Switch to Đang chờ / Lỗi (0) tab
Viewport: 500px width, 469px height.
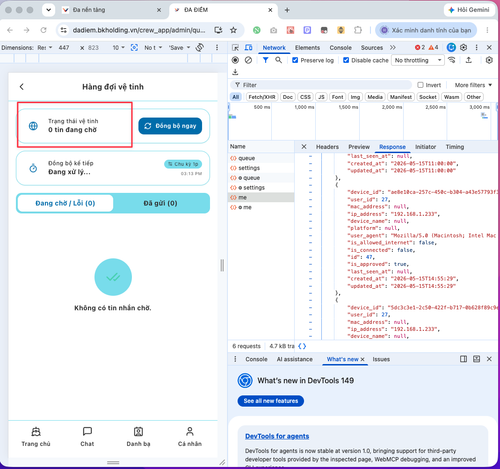click(65, 203)
